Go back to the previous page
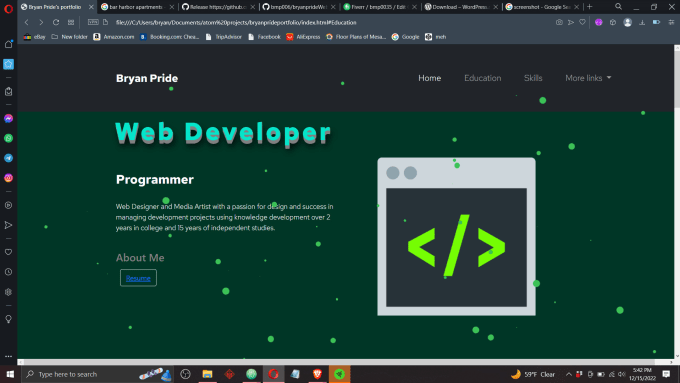This screenshot has width=680, height=383. point(26,22)
